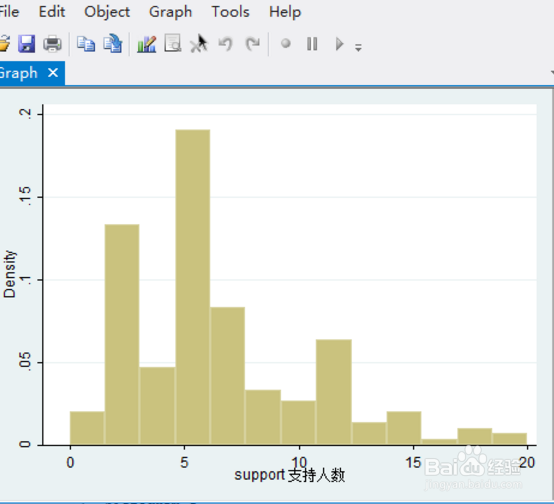Open the Graph menu
The width and height of the screenshot is (554, 504).
tap(171, 12)
